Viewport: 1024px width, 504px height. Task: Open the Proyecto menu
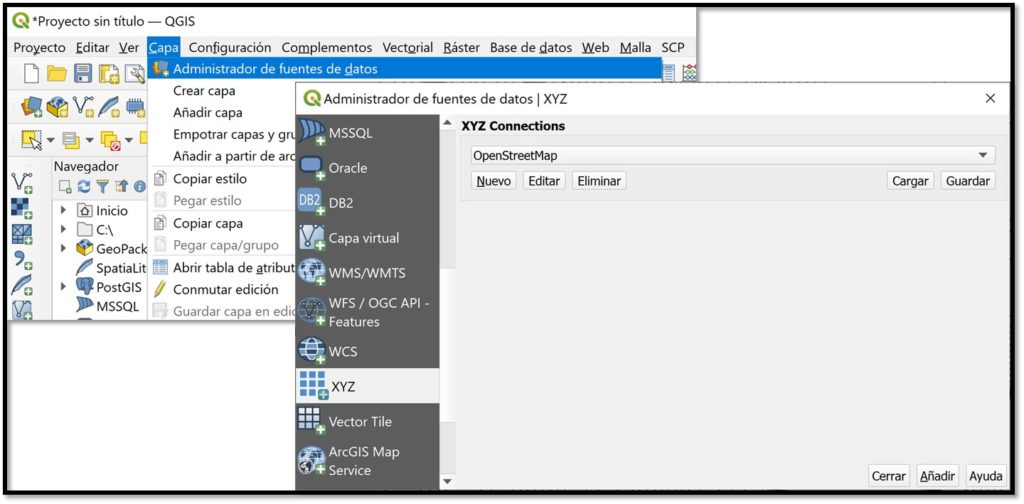pyautogui.click(x=40, y=48)
